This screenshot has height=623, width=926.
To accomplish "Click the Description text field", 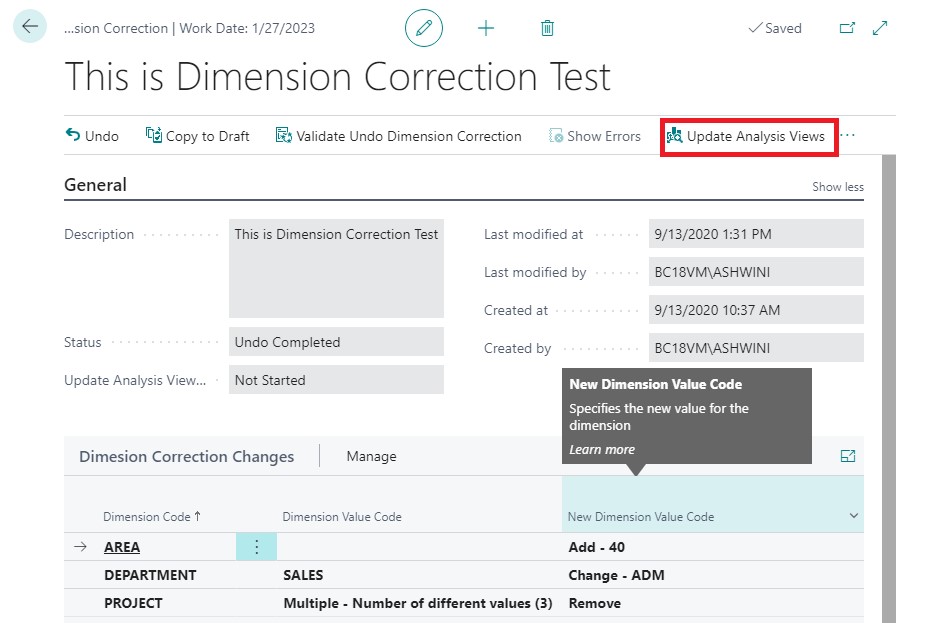I will click(336, 268).
